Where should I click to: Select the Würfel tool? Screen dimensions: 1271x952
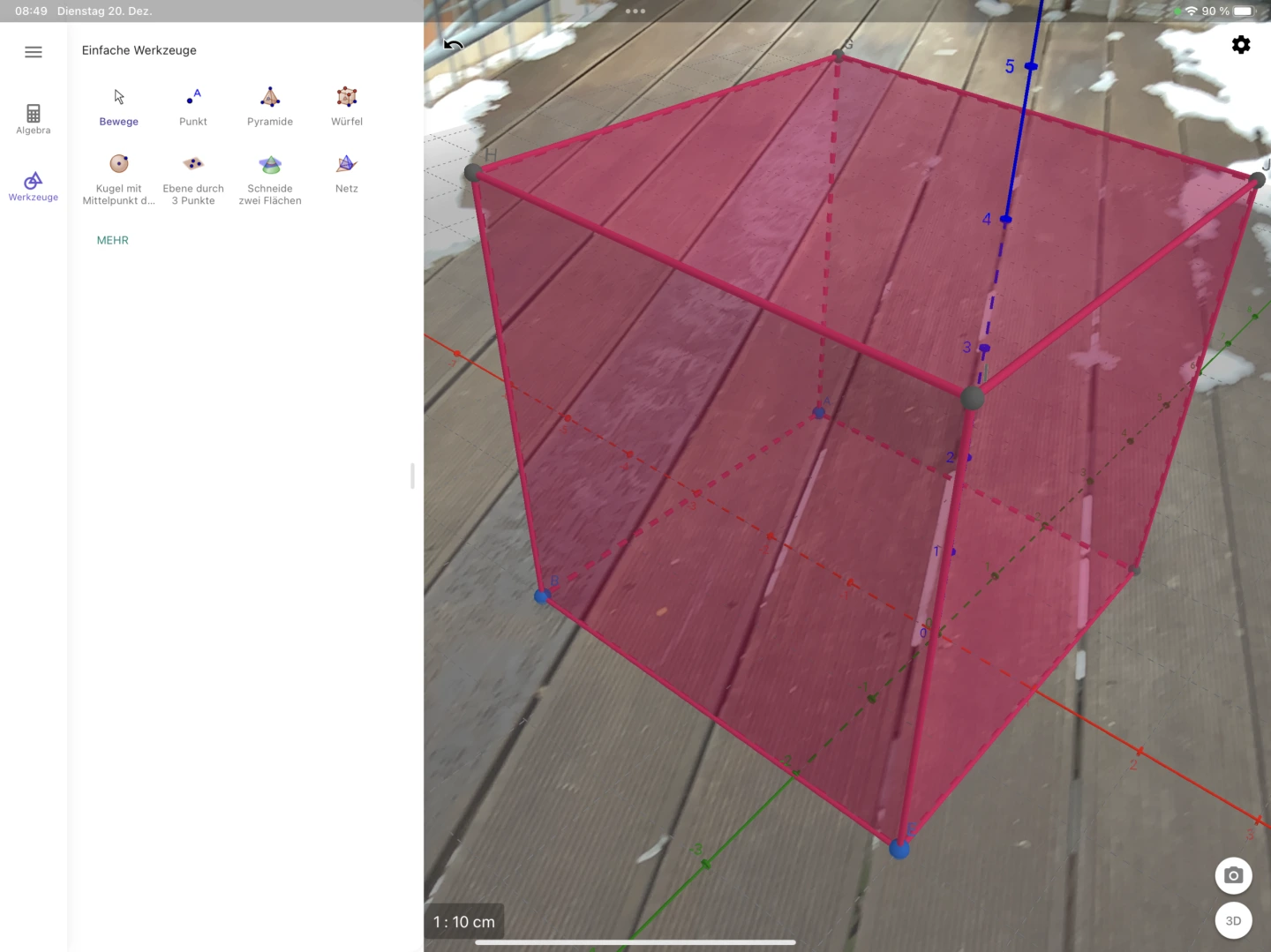[x=346, y=106]
